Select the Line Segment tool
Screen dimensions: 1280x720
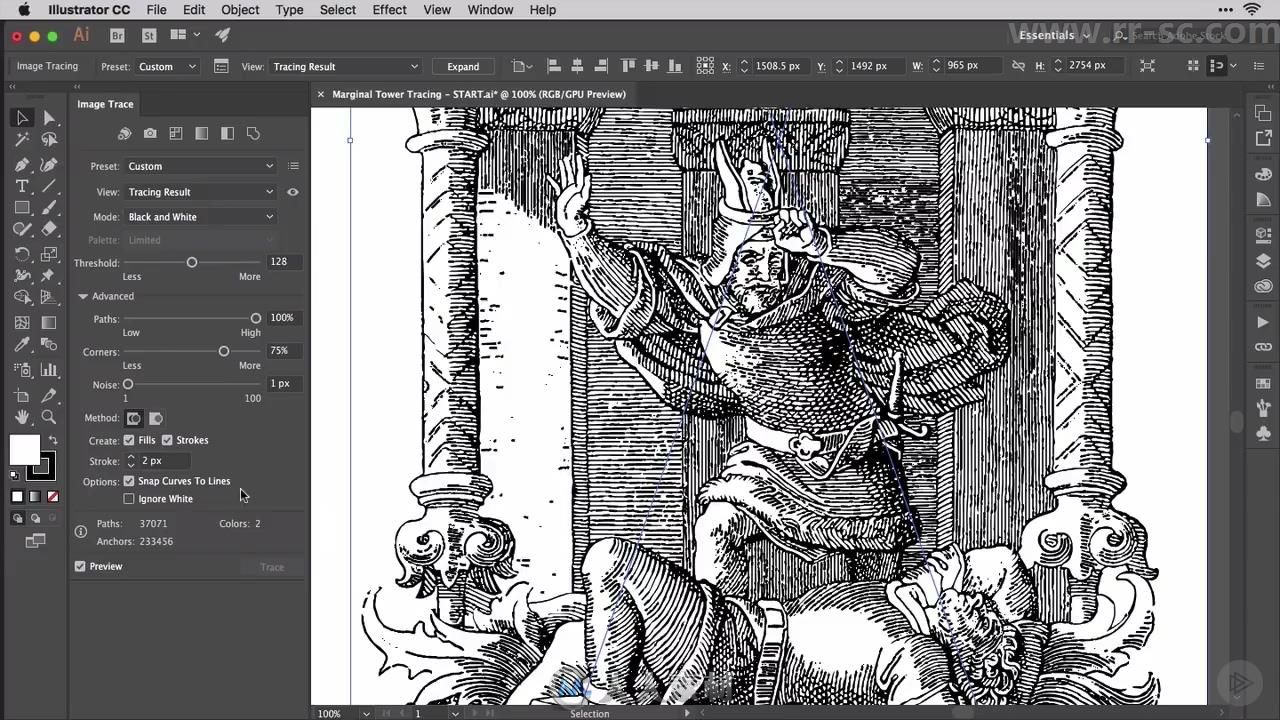[49, 187]
